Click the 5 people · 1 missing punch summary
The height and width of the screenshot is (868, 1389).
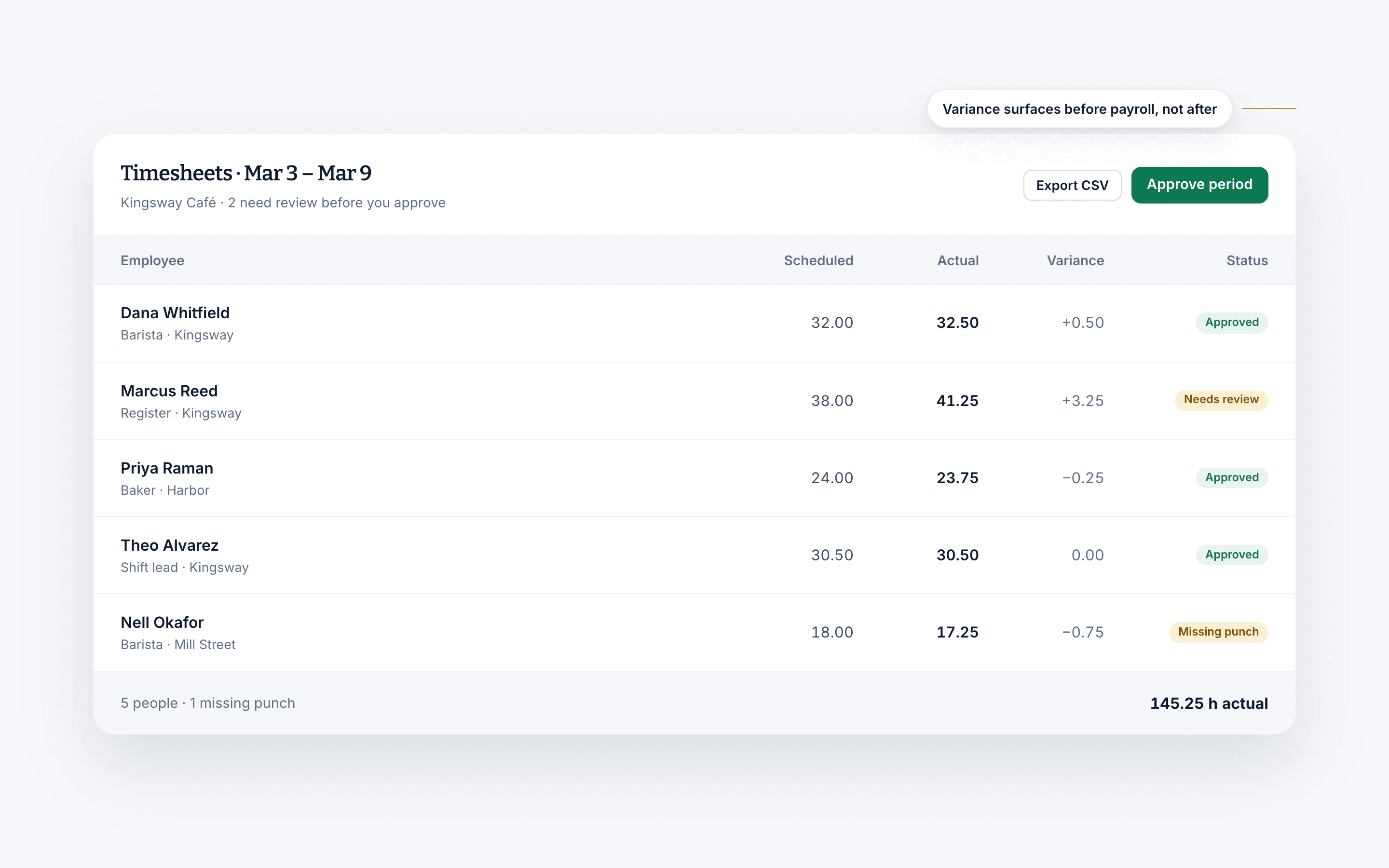tap(208, 703)
